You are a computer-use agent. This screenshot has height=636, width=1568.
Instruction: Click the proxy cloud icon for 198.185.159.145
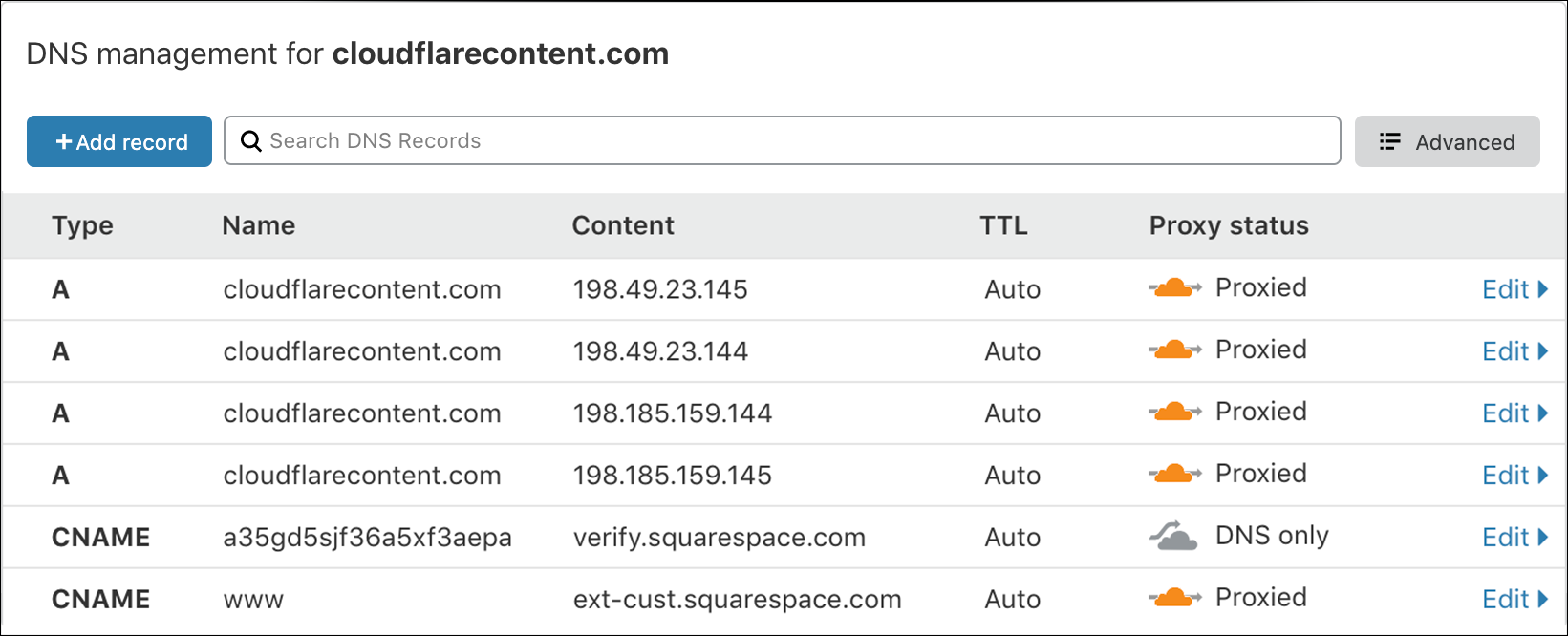1175,474
